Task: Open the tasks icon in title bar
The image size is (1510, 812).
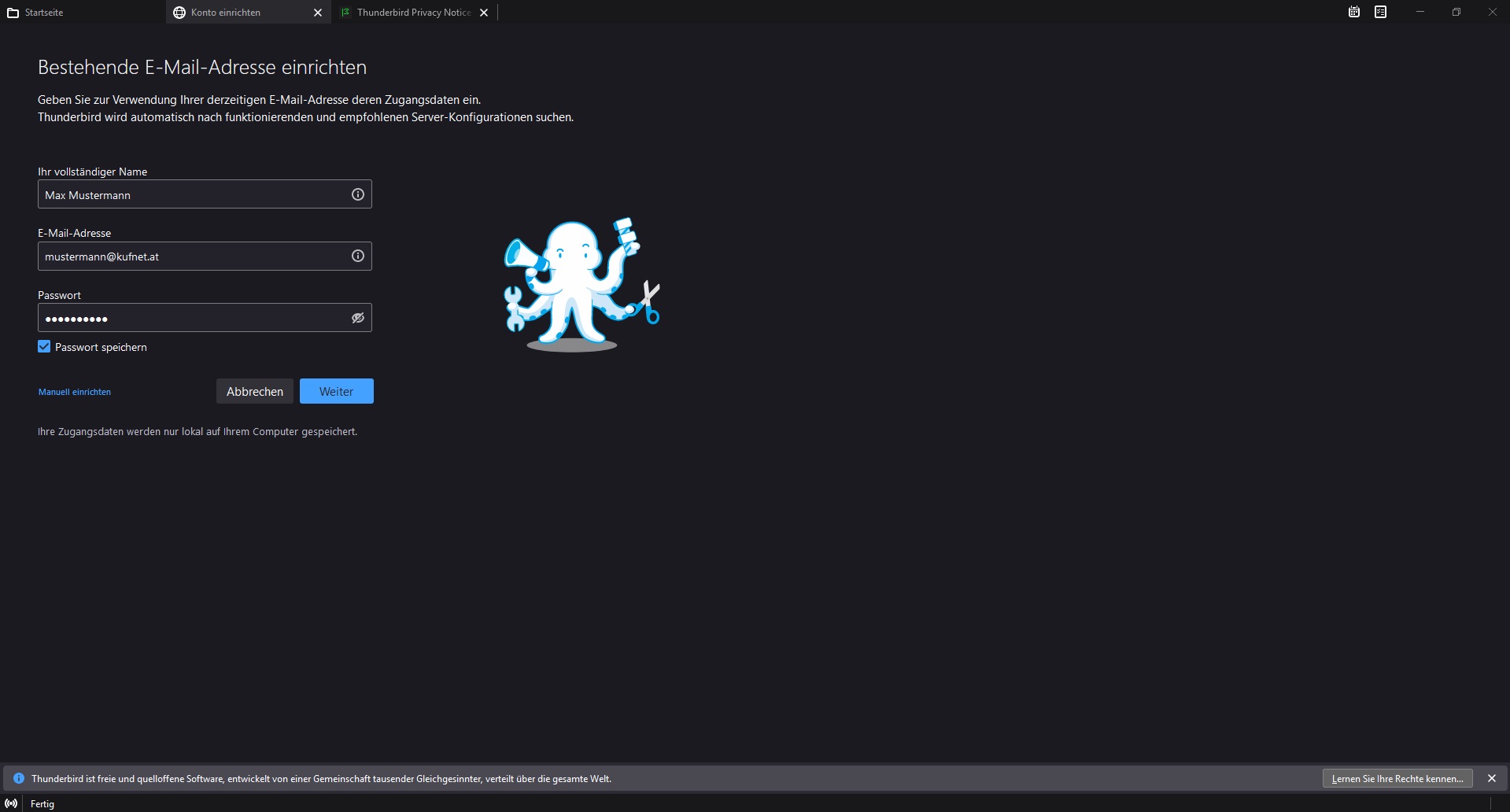Action: [1380, 12]
